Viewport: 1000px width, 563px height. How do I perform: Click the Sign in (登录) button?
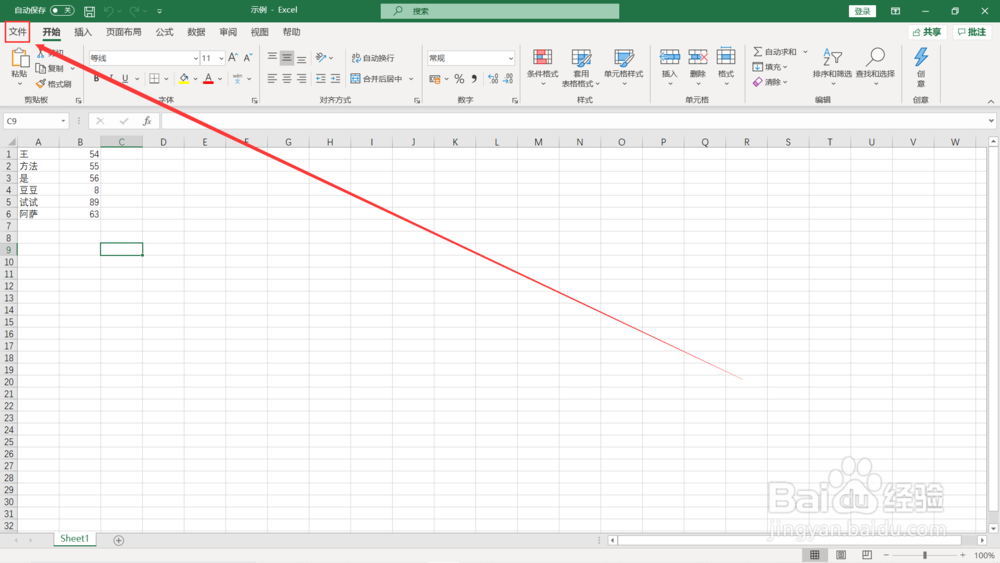pyautogui.click(x=862, y=11)
